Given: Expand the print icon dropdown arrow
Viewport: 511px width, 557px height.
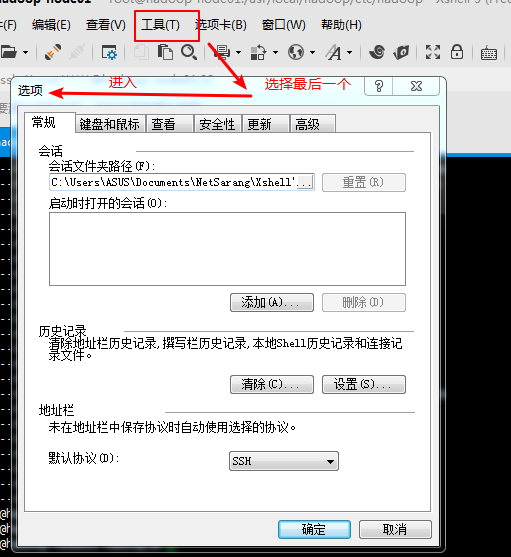Looking at the screenshot, I should tap(238, 53).
